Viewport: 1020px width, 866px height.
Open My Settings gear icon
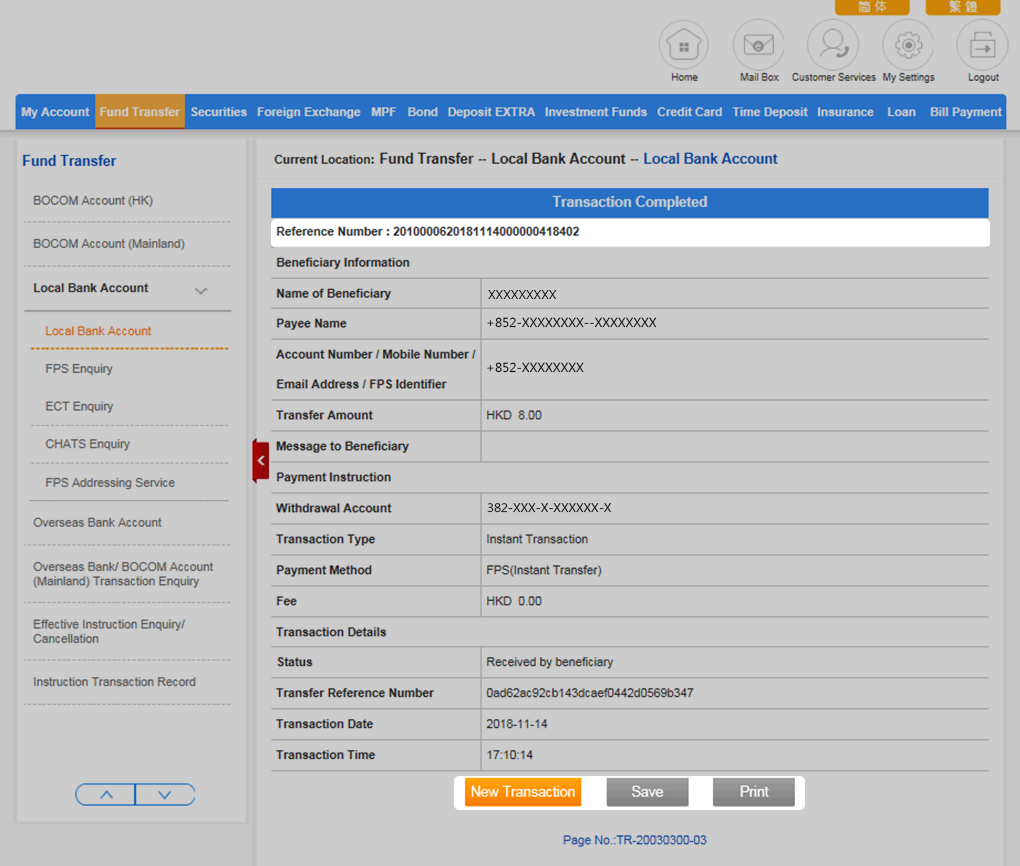(x=908, y=46)
